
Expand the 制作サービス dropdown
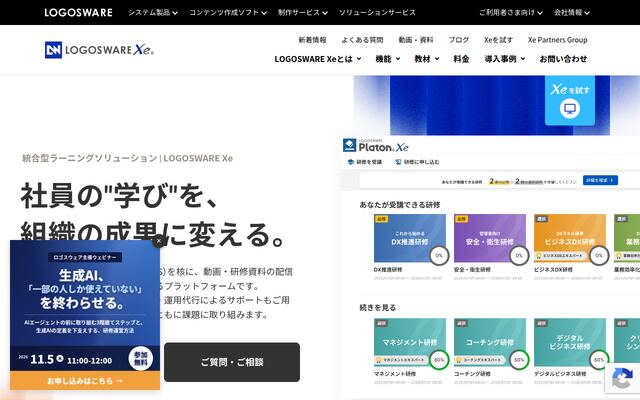coord(302,13)
